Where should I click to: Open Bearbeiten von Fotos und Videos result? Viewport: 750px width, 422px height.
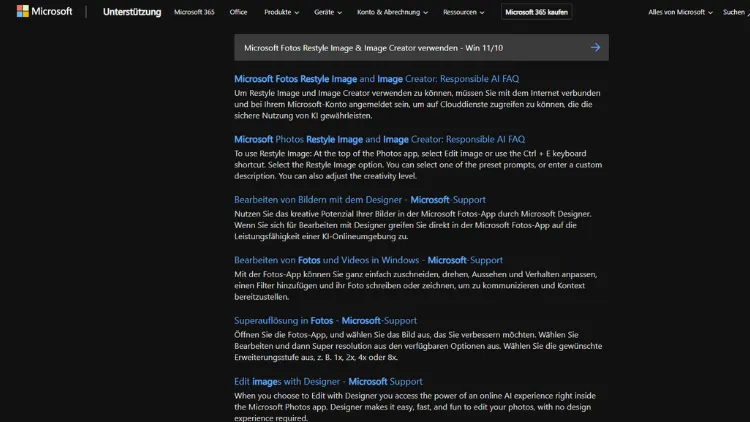point(368,260)
